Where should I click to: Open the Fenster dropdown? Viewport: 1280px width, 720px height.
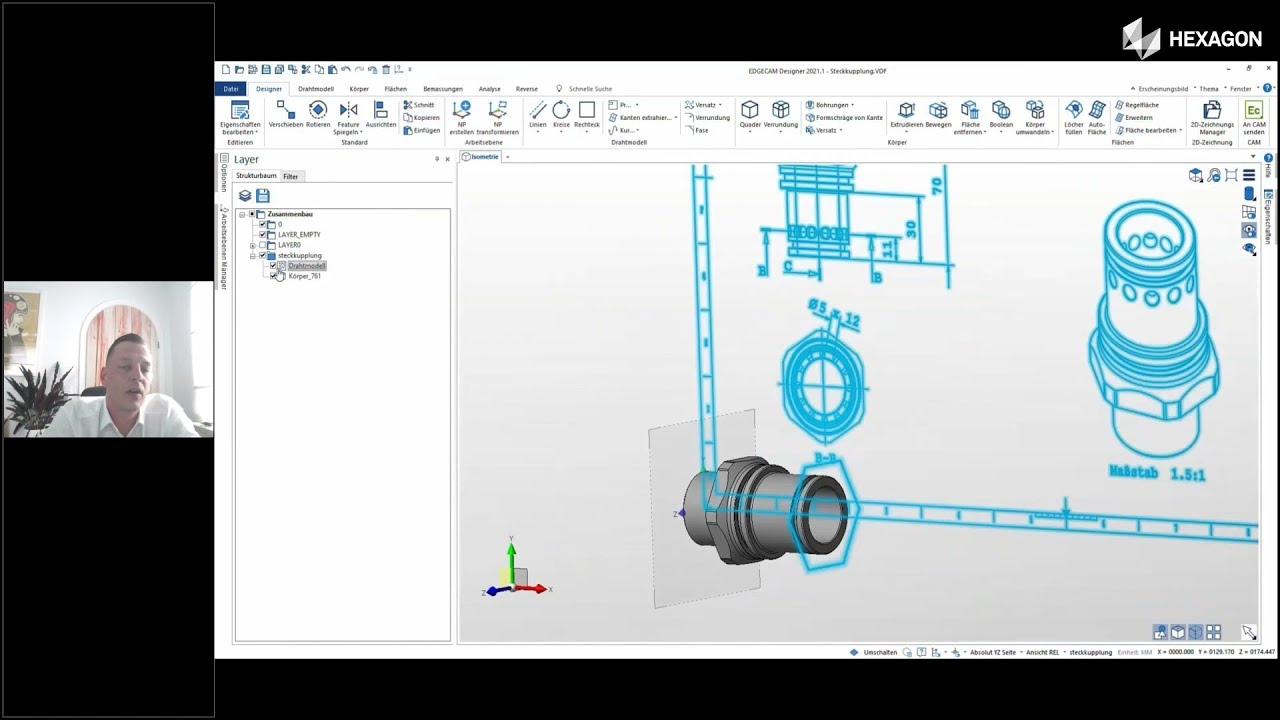1242,89
